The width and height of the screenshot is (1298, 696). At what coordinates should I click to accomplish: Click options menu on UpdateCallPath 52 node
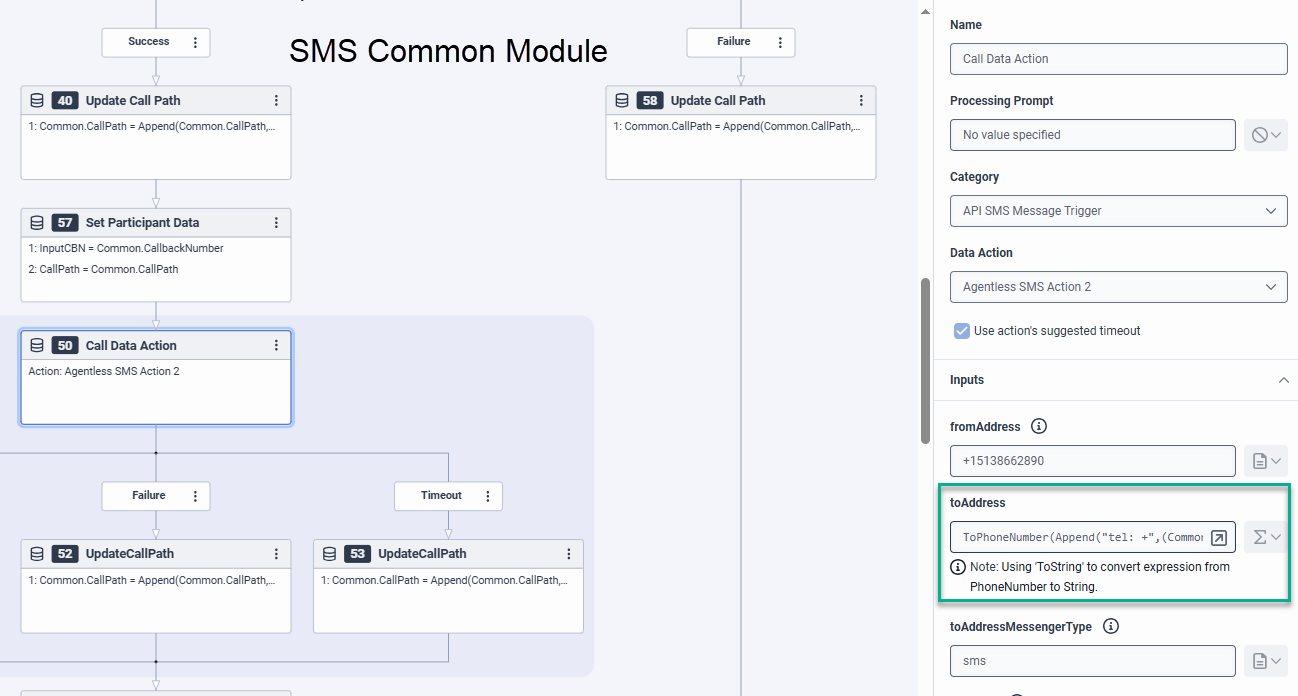(276, 554)
